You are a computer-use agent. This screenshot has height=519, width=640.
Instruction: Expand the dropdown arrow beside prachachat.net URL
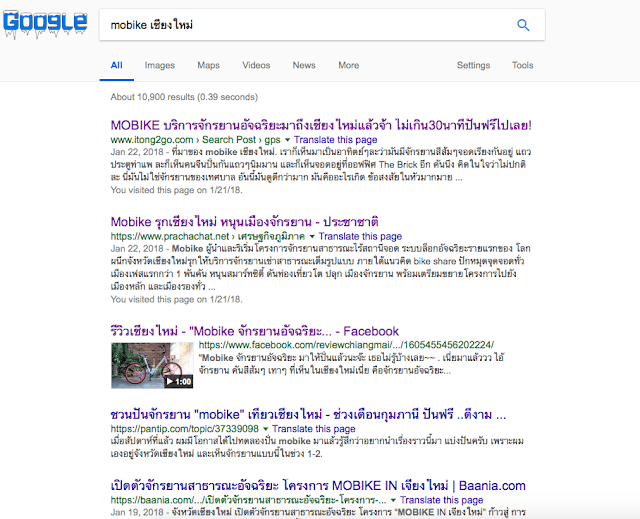tap(312, 237)
